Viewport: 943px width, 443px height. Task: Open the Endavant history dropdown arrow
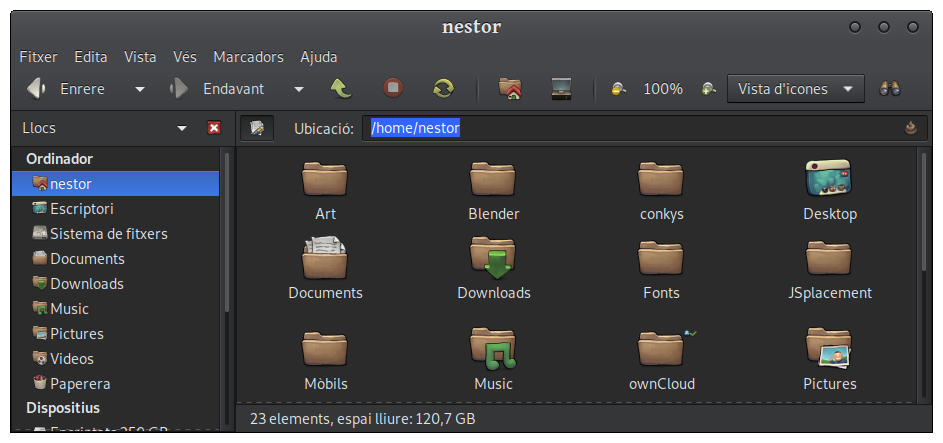pos(298,89)
